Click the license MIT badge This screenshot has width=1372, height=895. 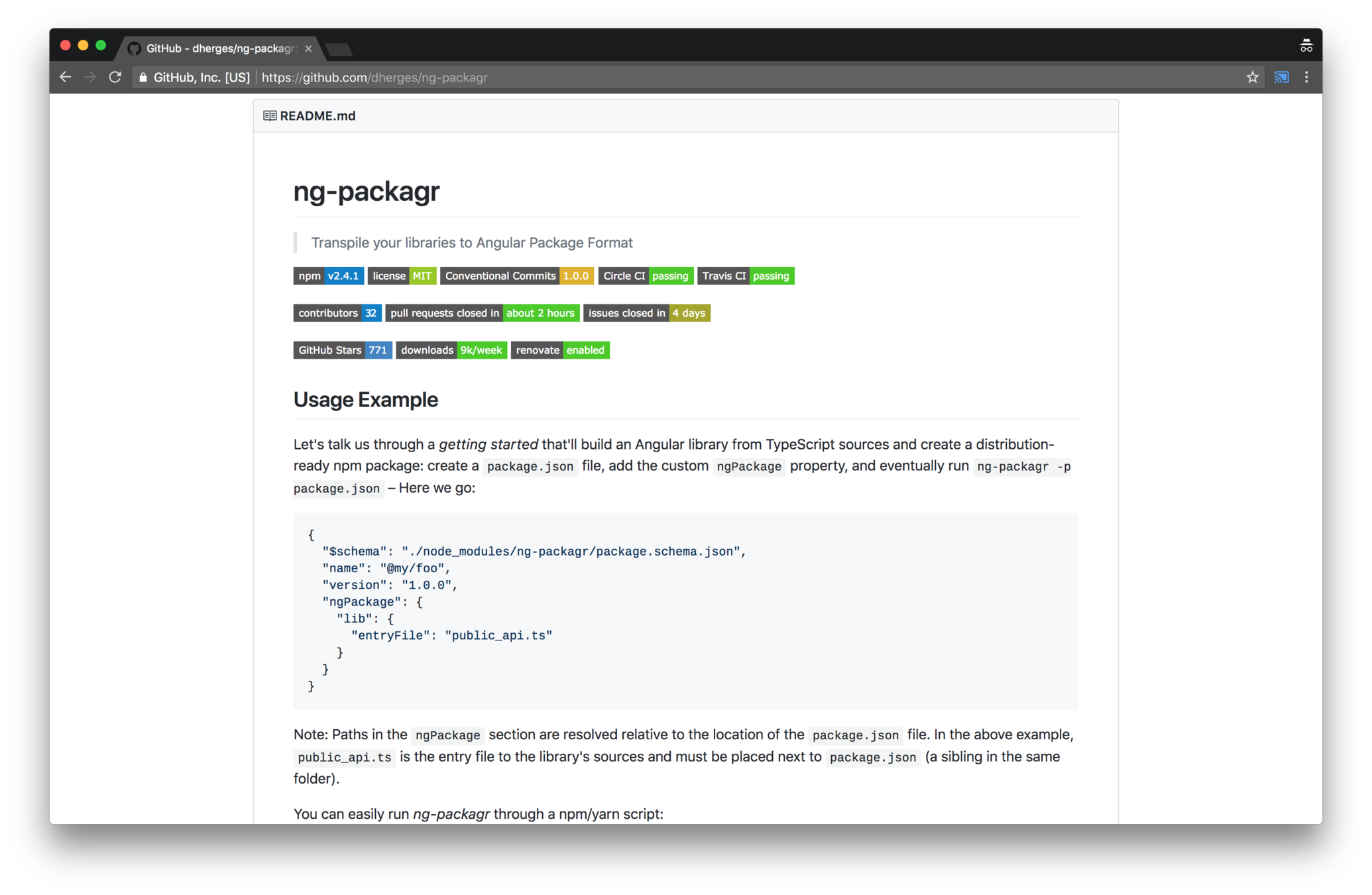coord(402,276)
